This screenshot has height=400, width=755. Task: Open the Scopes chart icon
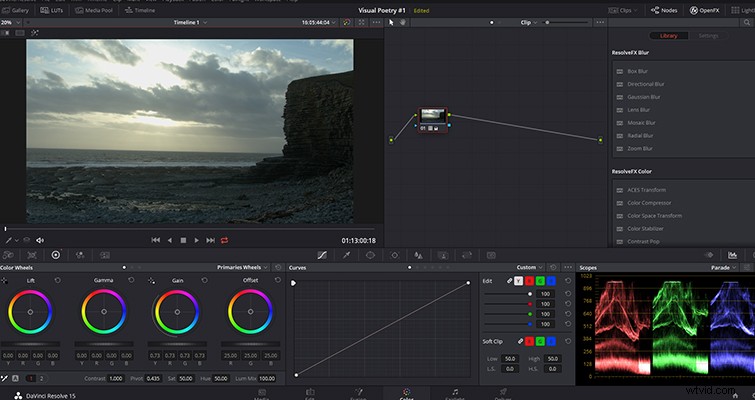pyautogui.click(x=732, y=255)
